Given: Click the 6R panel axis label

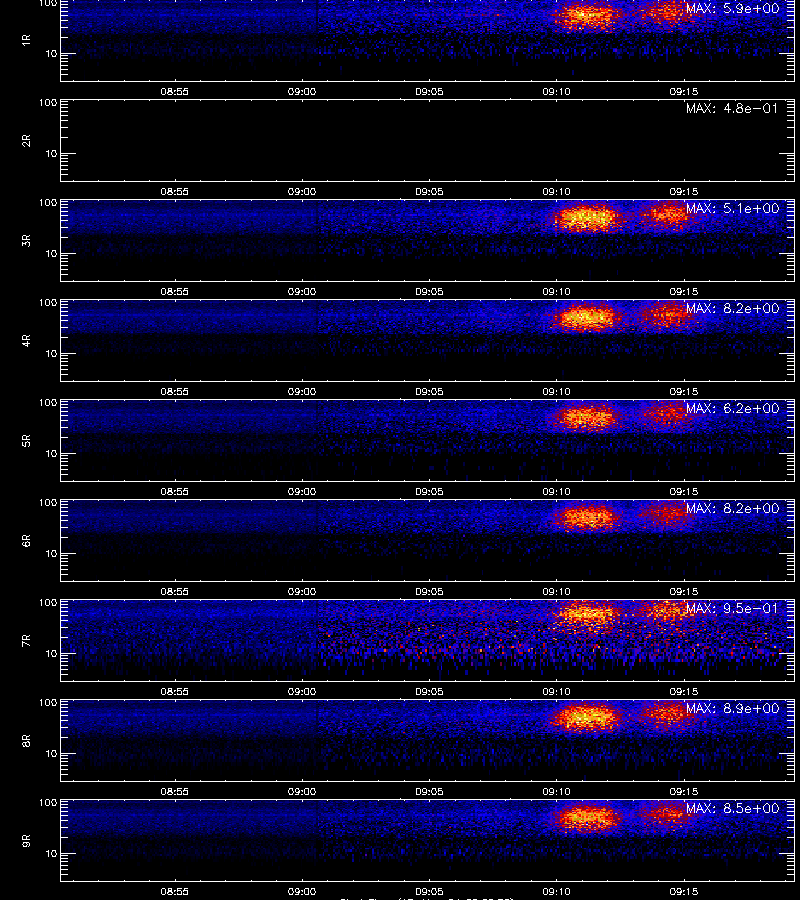Looking at the screenshot, I should pyautogui.click(x=26, y=540).
